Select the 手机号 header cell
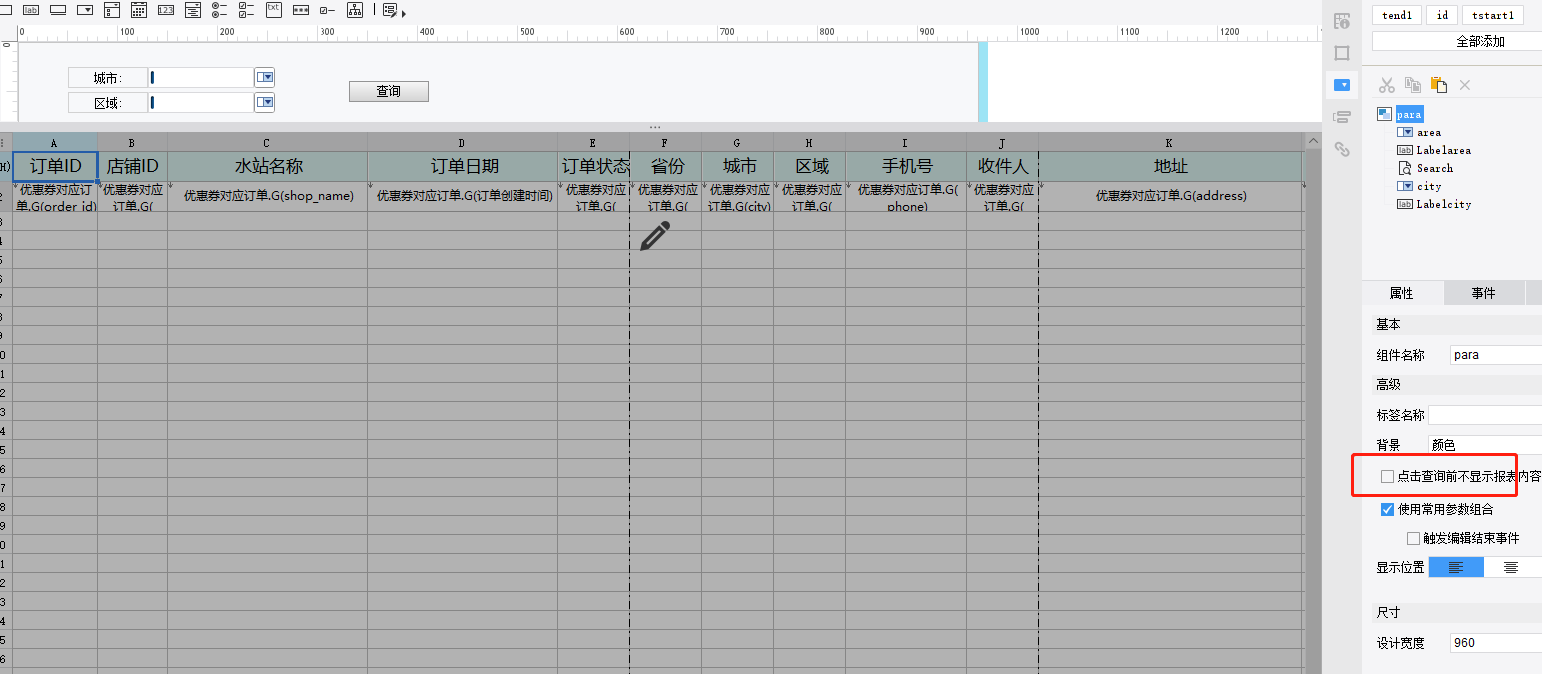 [906, 166]
